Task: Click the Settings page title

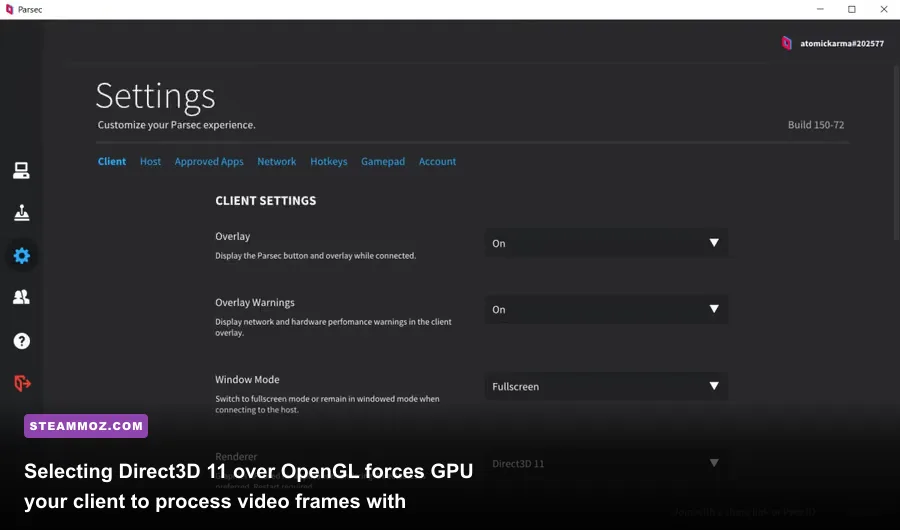Action: [156, 96]
